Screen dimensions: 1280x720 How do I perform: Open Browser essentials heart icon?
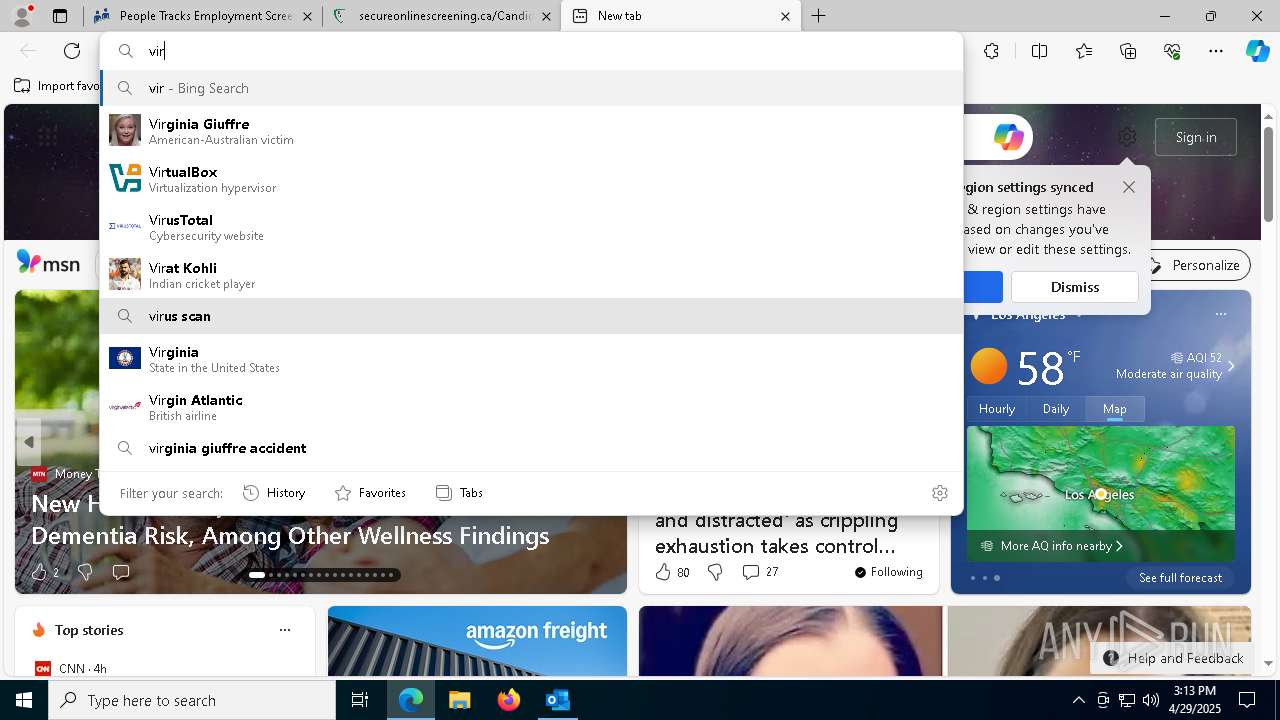pyautogui.click(x=1172, y=51)
